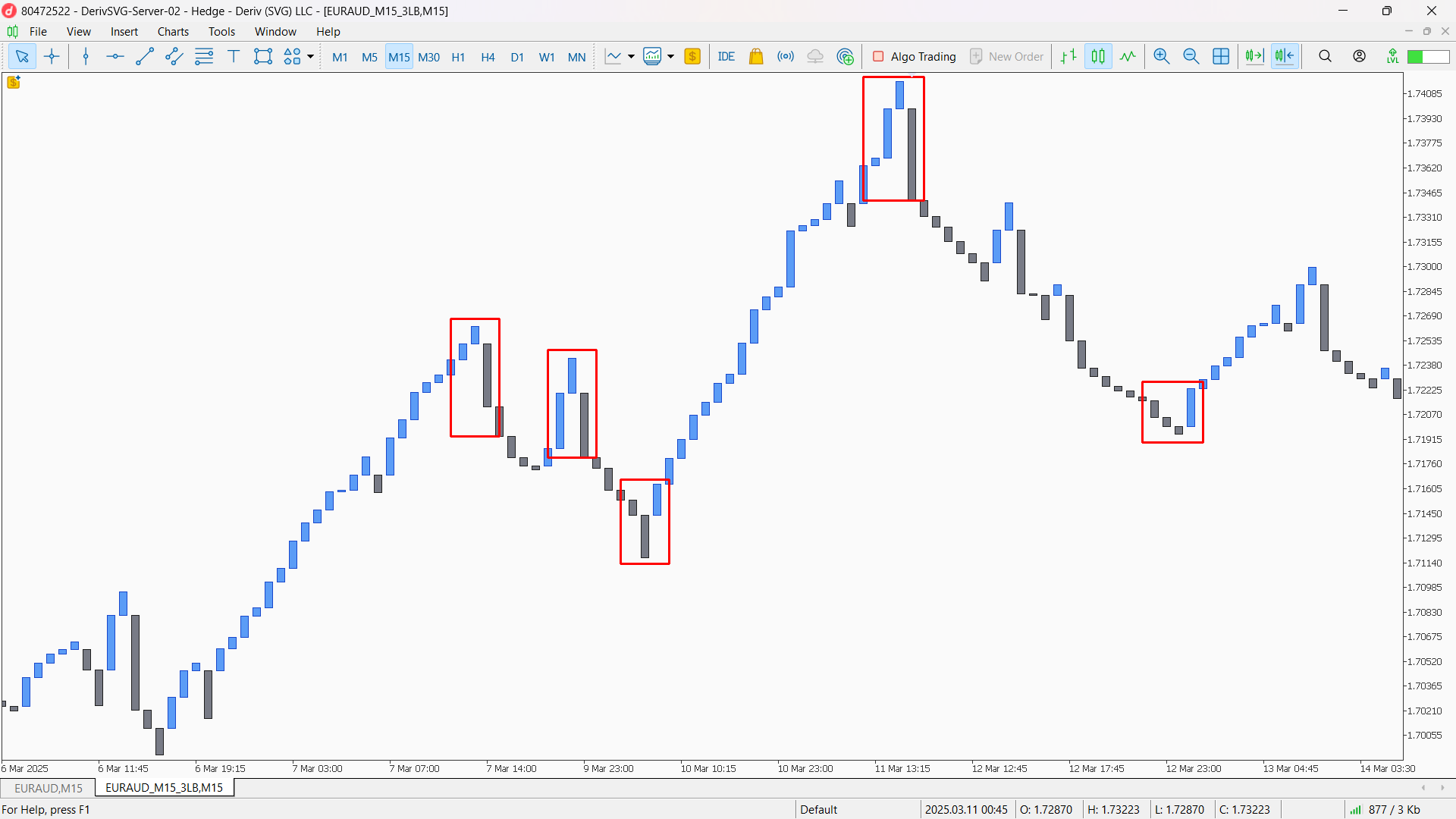1456x819 pixels.
Task: Select the rectangle shape tool
Action: click(x=263, y=57)
